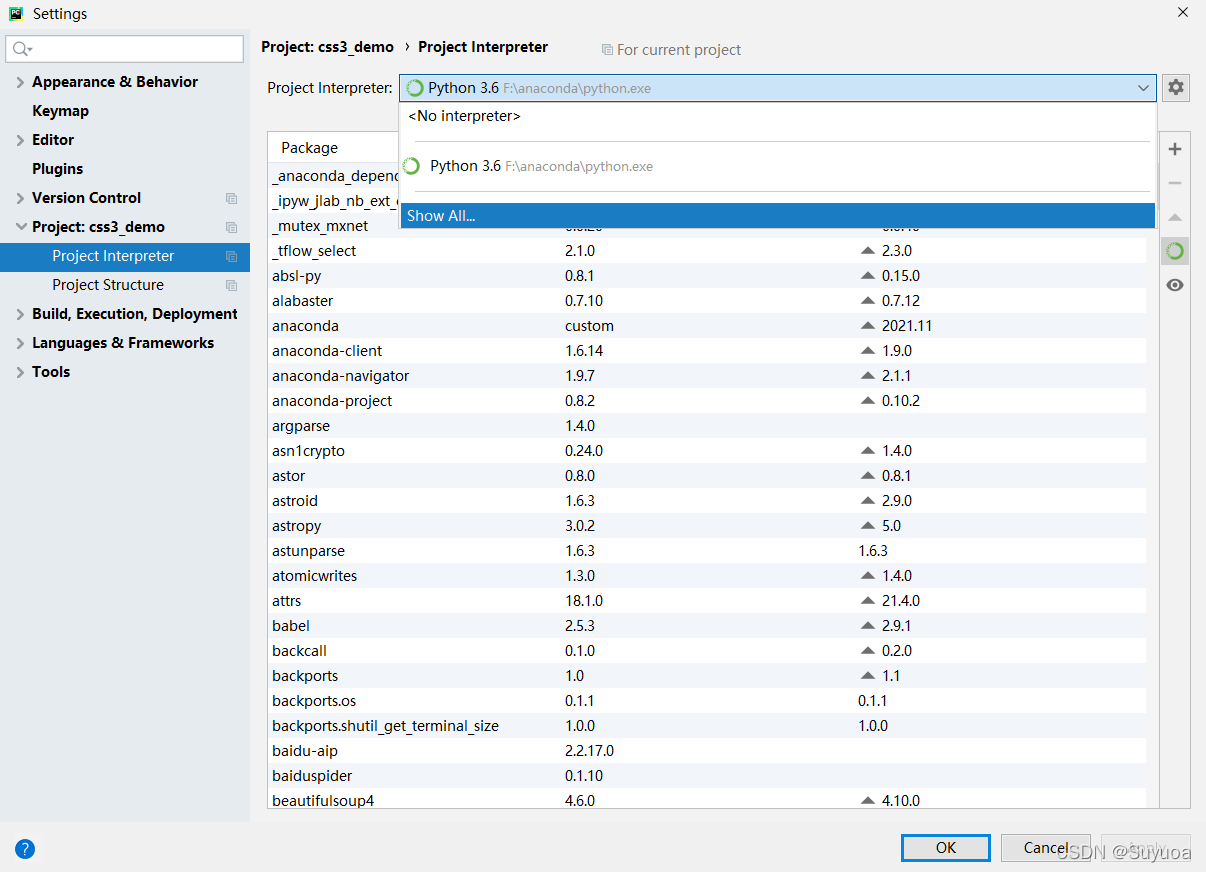Click the interpreter settings gear icon
This screenshot has width=1206, height=872.
pos(1176,88)
